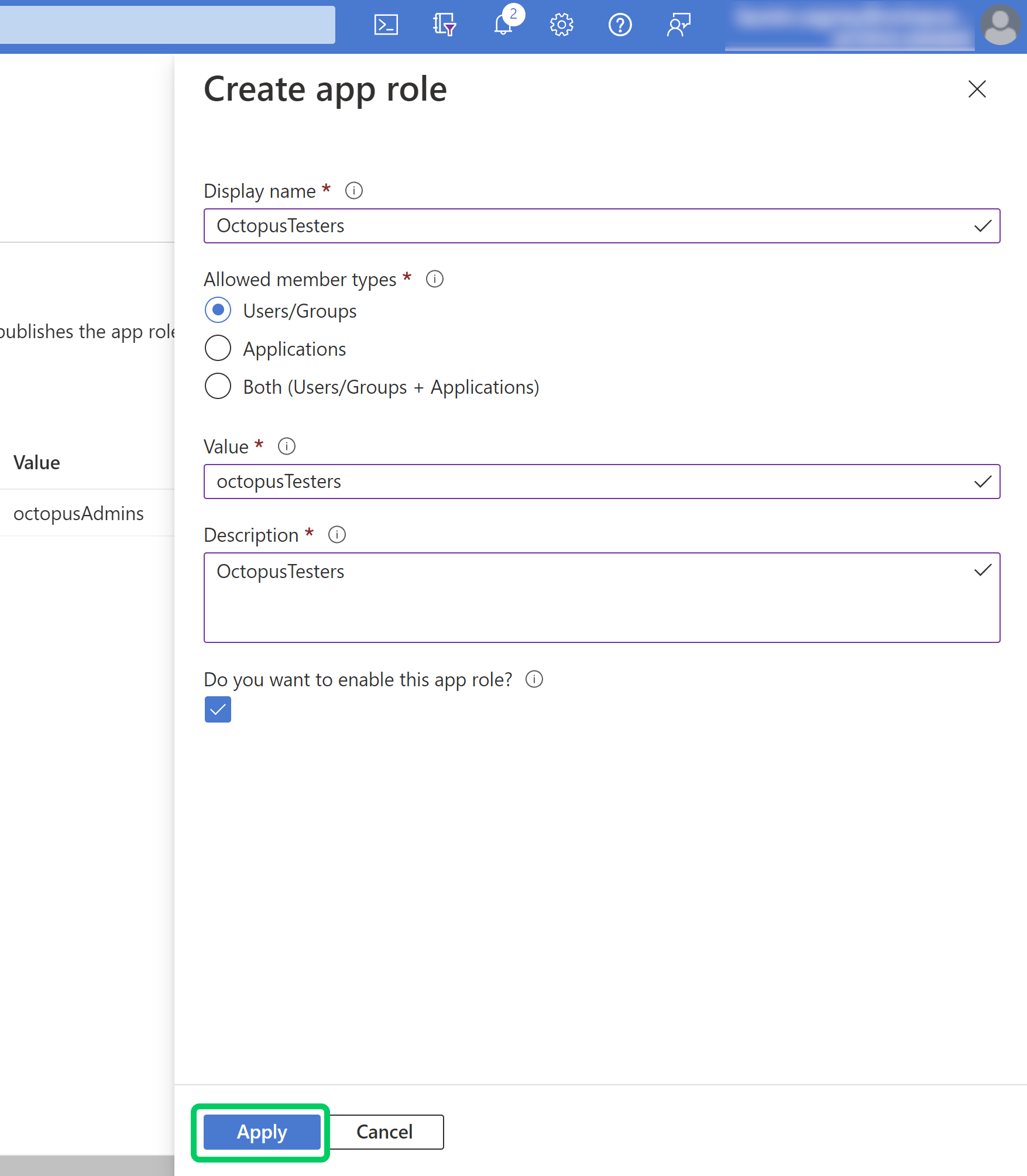
Task: Show info tooltip for Description
Action: click(x=337, y=534)
